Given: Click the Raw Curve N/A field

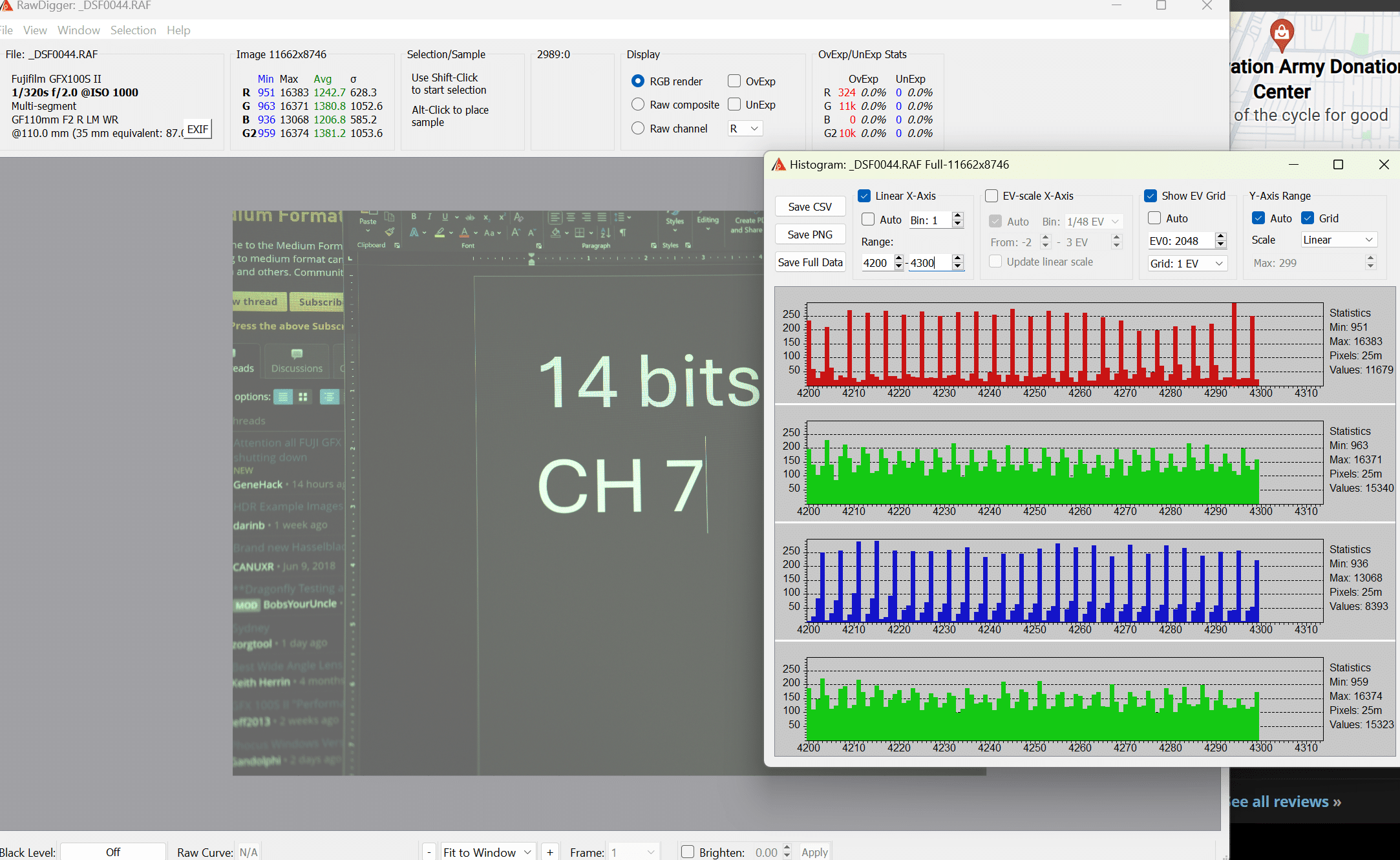Looking at the screenshot, I should click(x=249, y=852).
